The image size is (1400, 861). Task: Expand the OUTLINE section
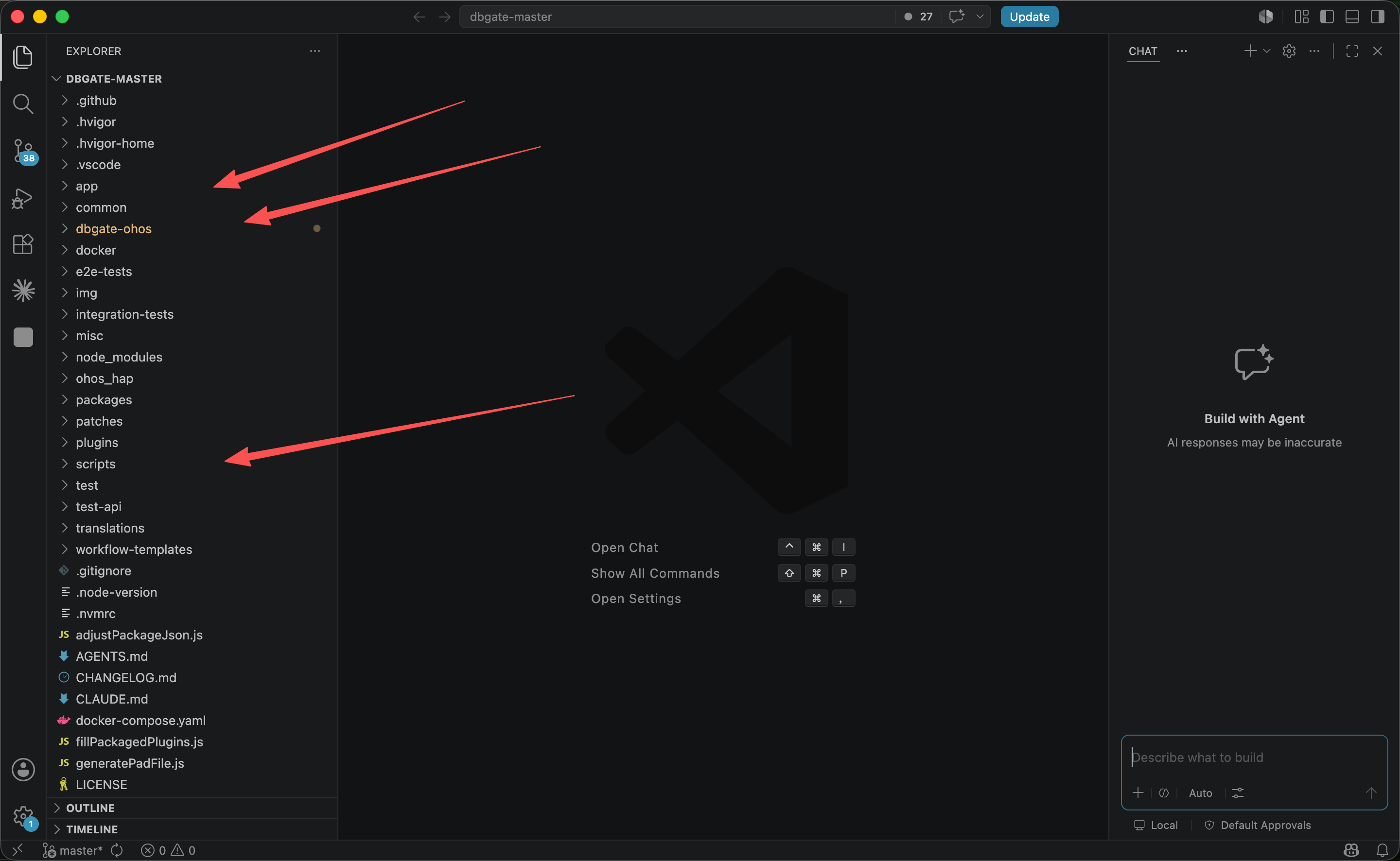192,808
